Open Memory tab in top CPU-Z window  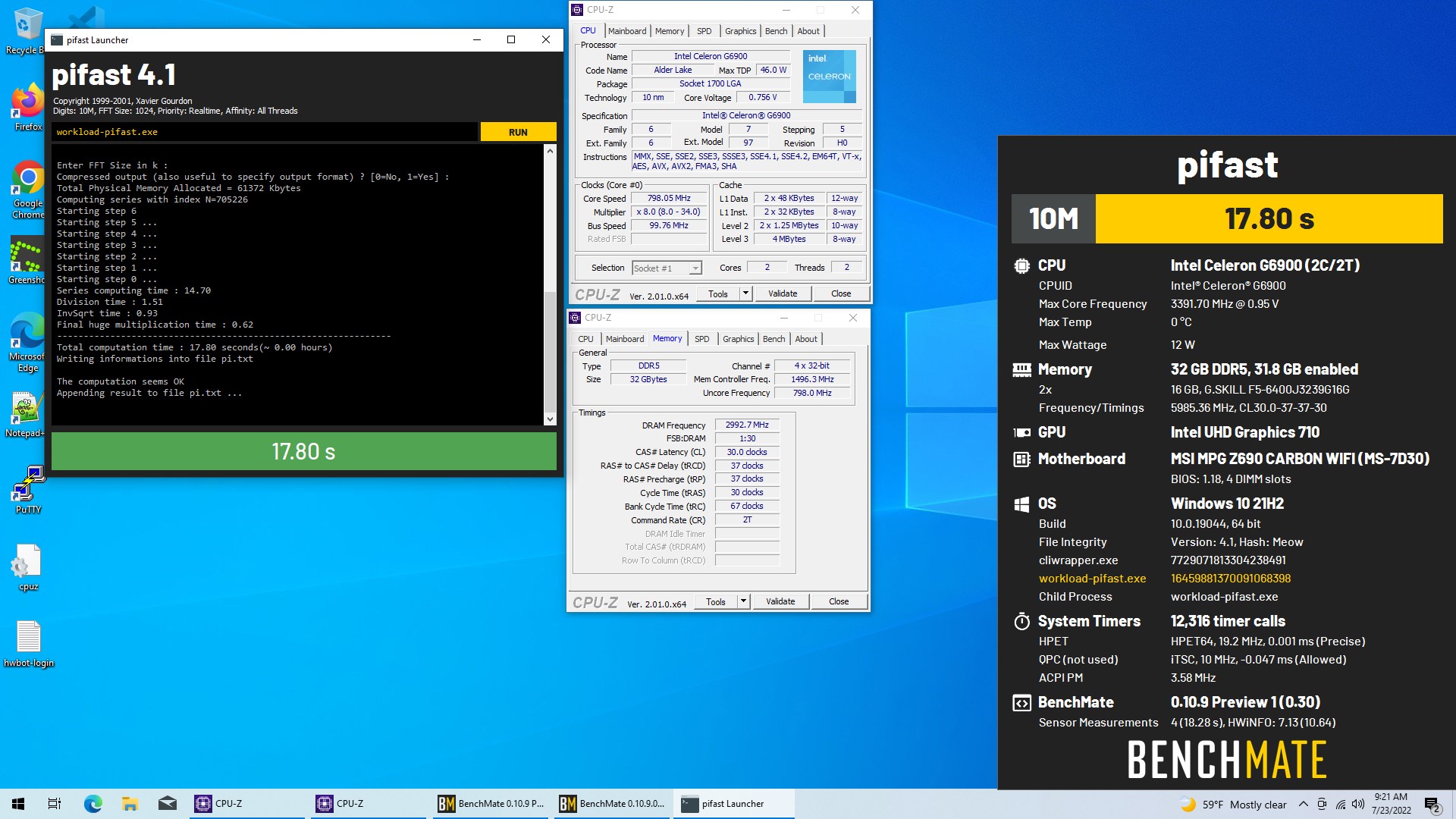tap(670, 31)
